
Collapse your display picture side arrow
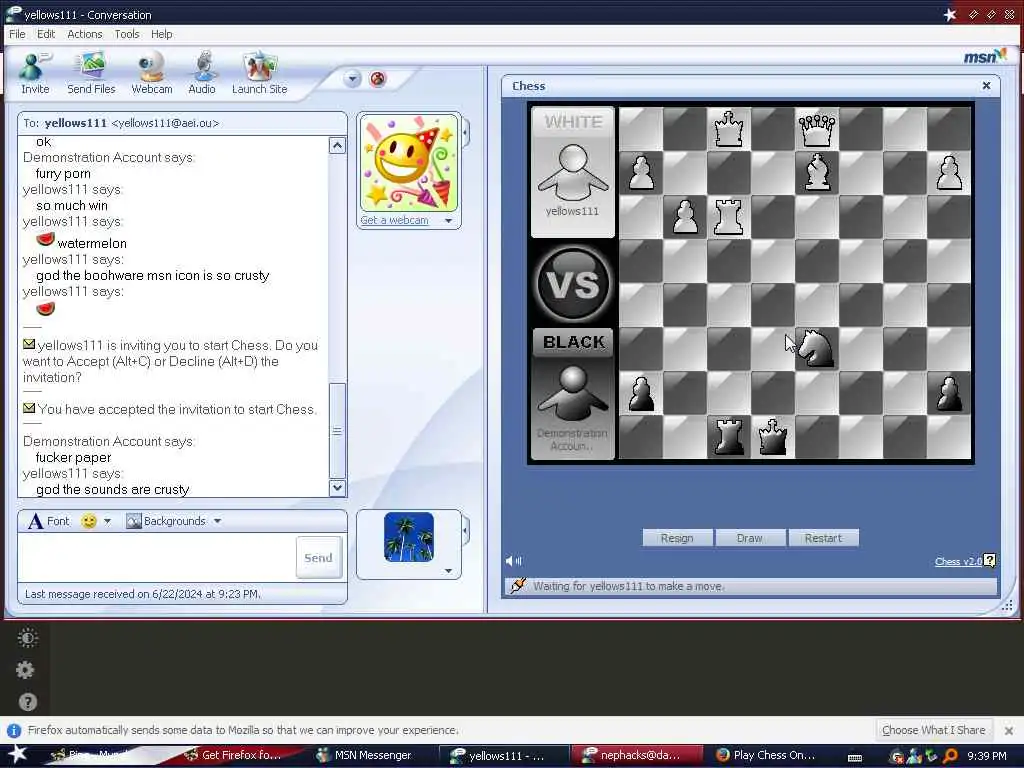(x=465, y=531)
